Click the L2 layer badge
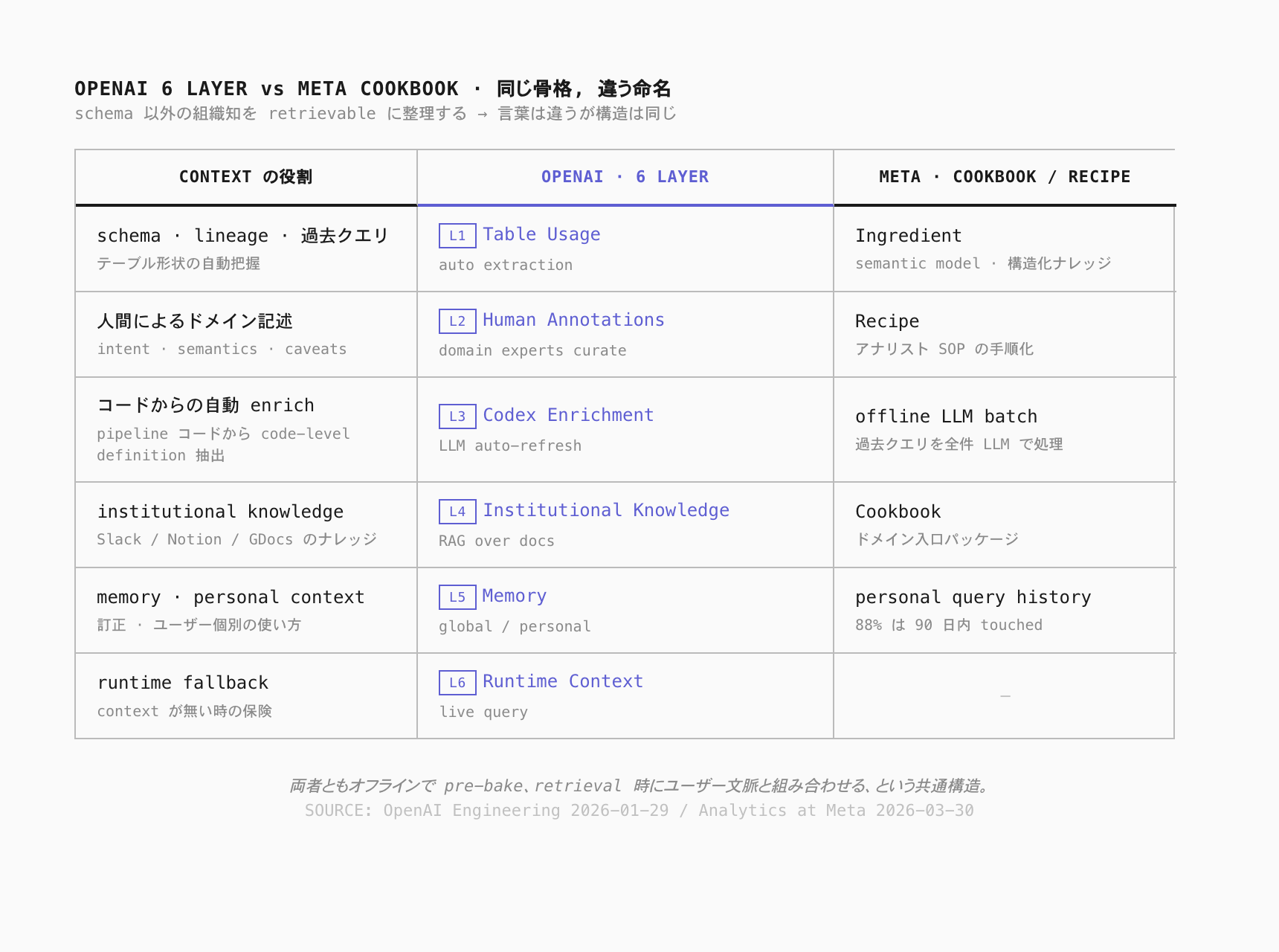 point(457,321)
